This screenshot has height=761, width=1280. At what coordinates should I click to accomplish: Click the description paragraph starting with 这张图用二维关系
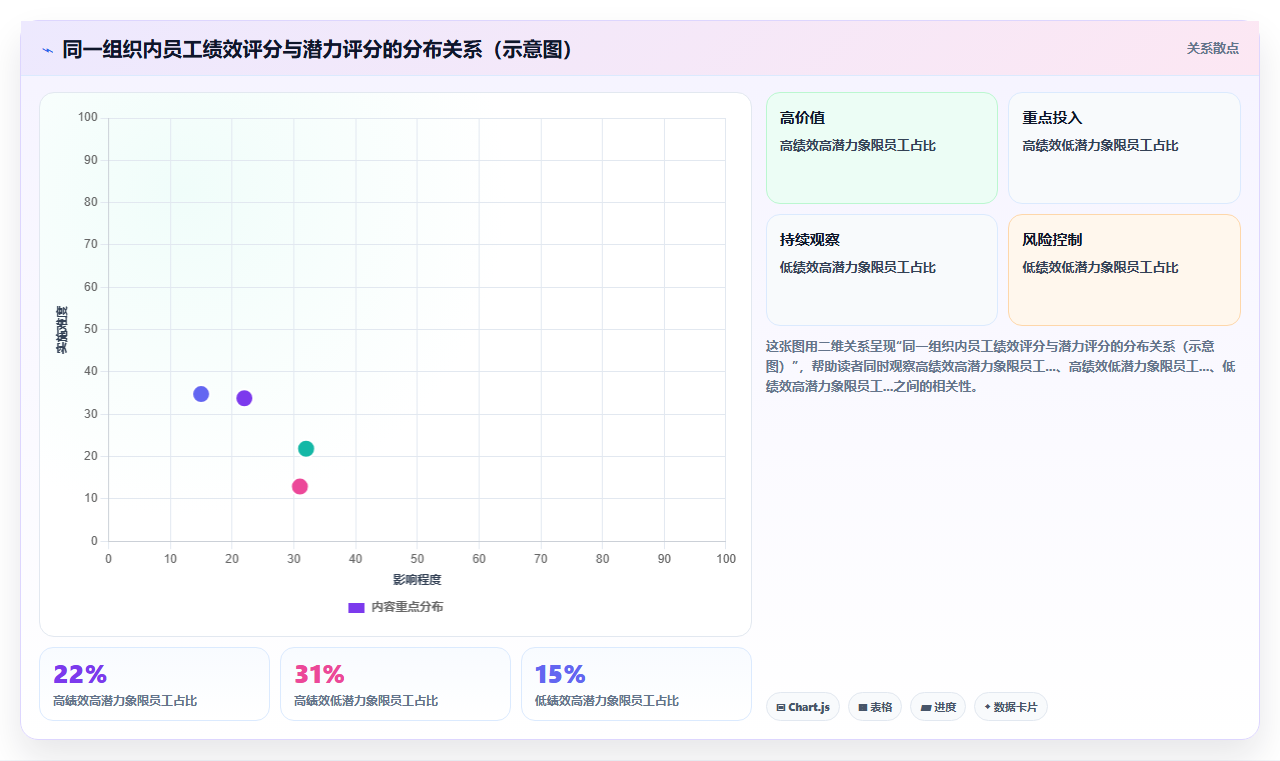click(1000, 366)
